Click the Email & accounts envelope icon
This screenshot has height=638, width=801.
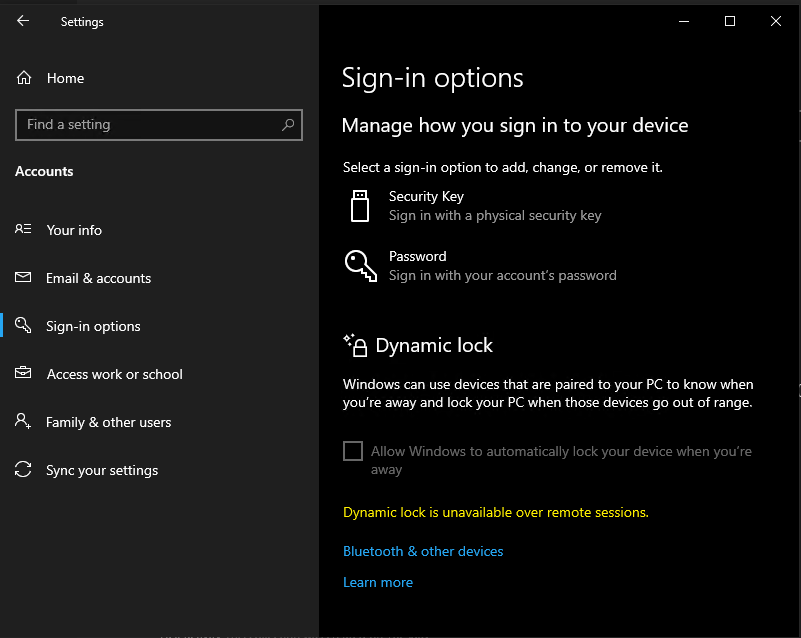coord(24,278)
